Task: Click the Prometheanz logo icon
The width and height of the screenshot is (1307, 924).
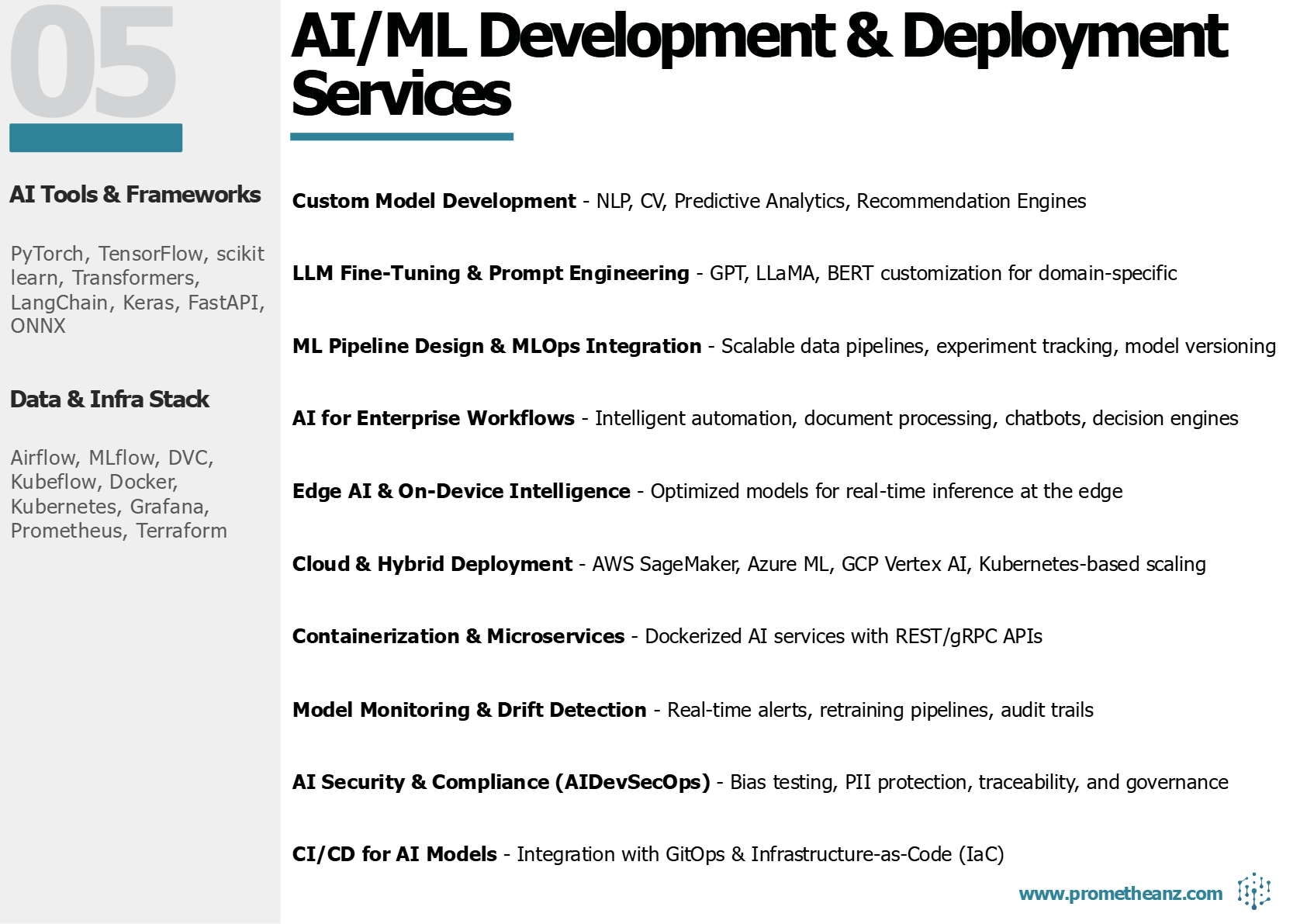Action: (1253, 891)
